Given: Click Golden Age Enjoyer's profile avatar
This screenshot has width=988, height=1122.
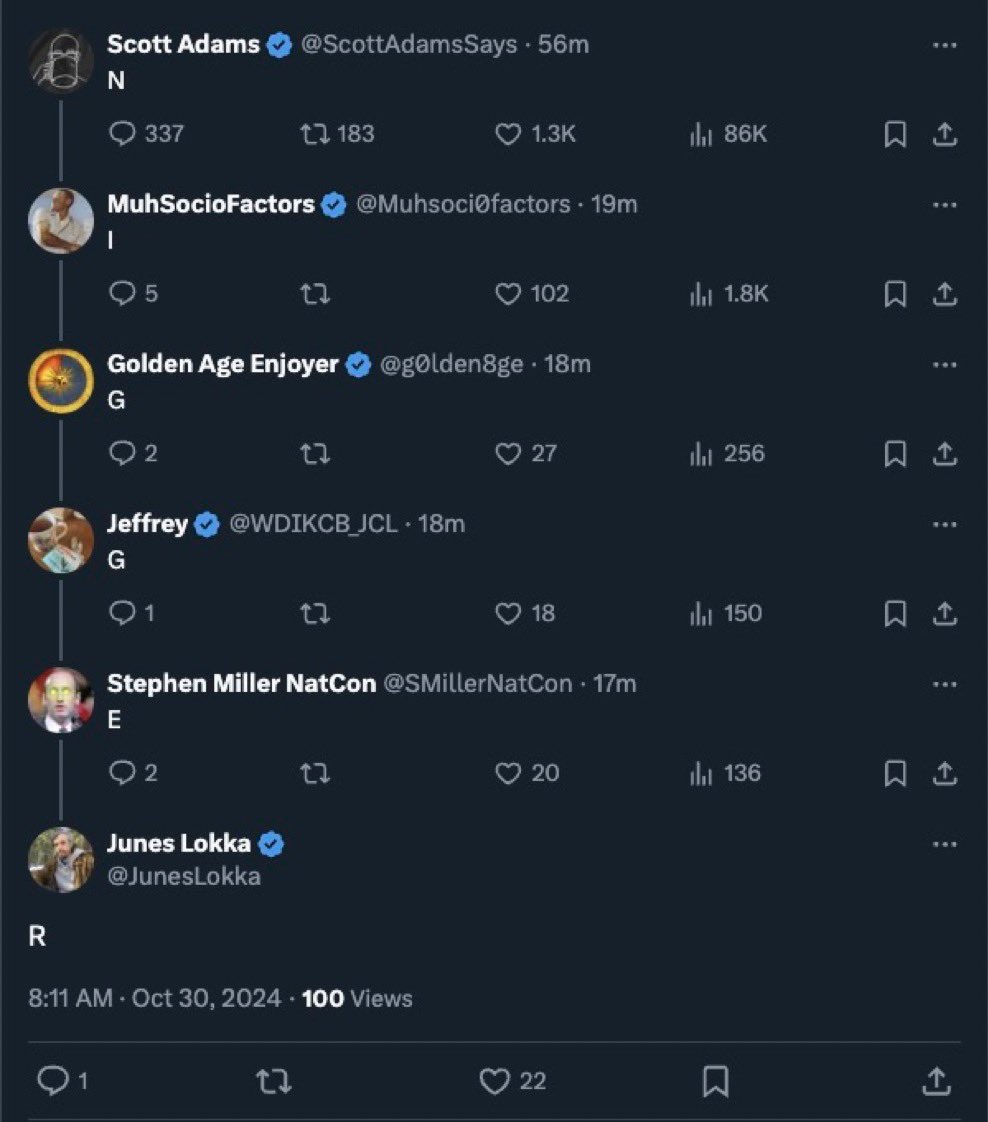Looking at the screenshot, I should coord(61,381).
